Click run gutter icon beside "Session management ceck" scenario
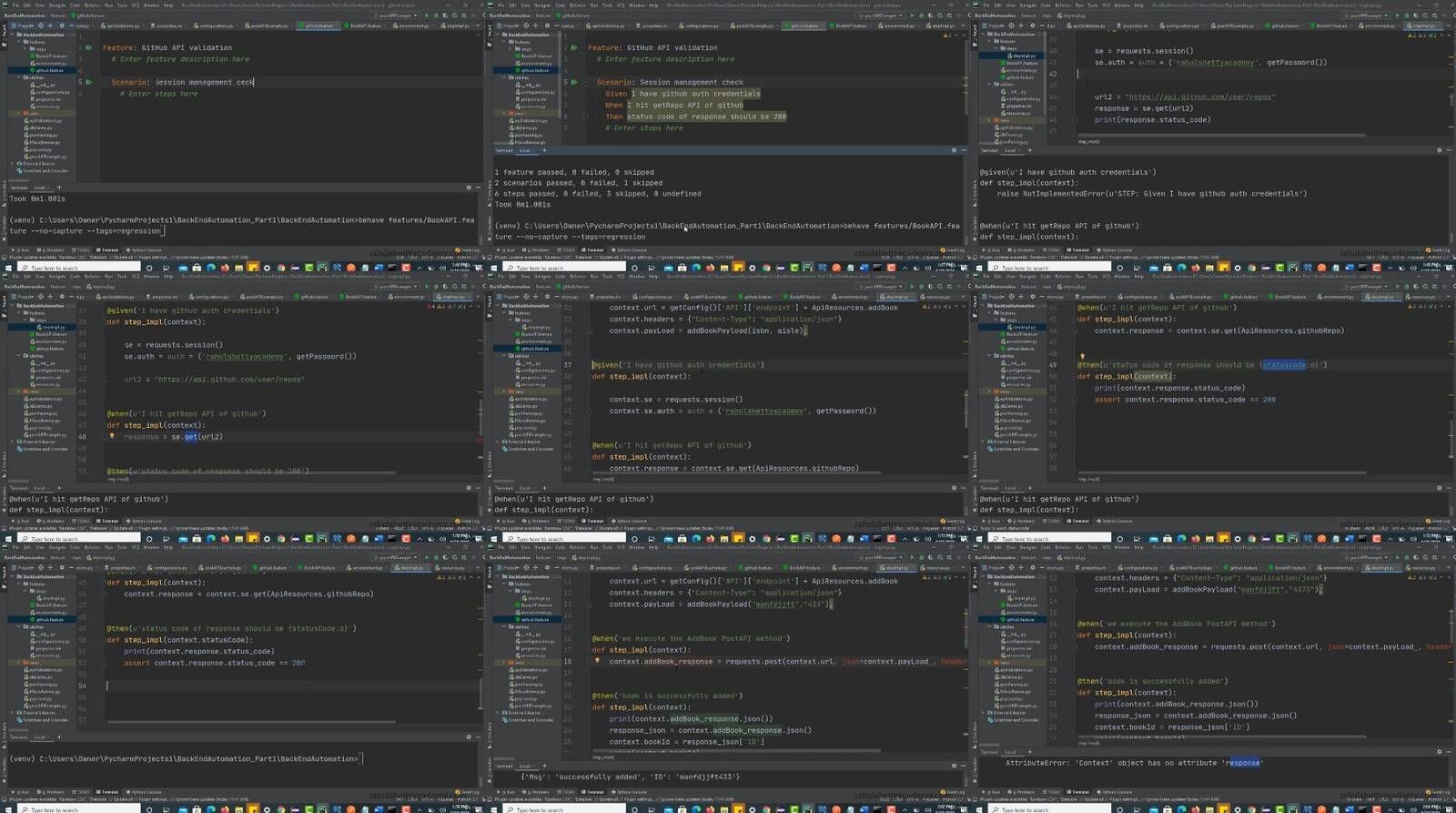Screen dimensions: 1456x813 (x=89, y=82)
